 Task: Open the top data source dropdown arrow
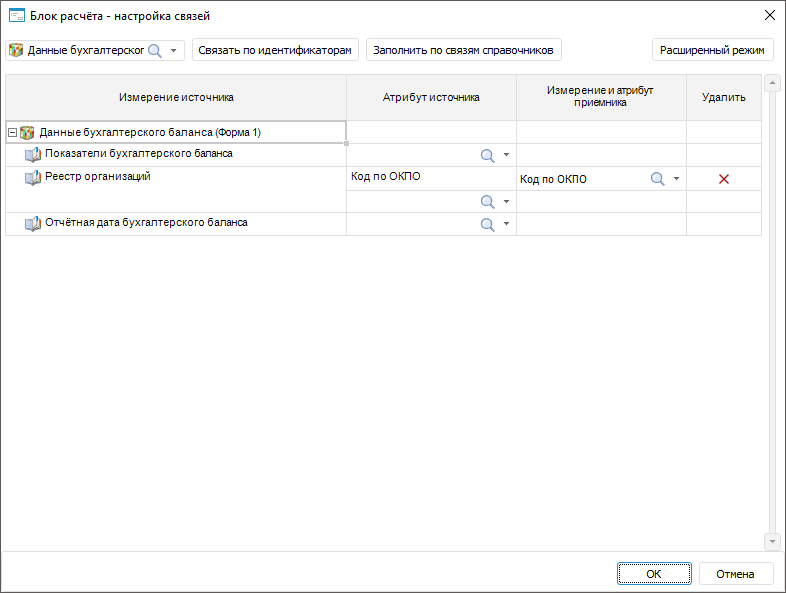[174, 50]
